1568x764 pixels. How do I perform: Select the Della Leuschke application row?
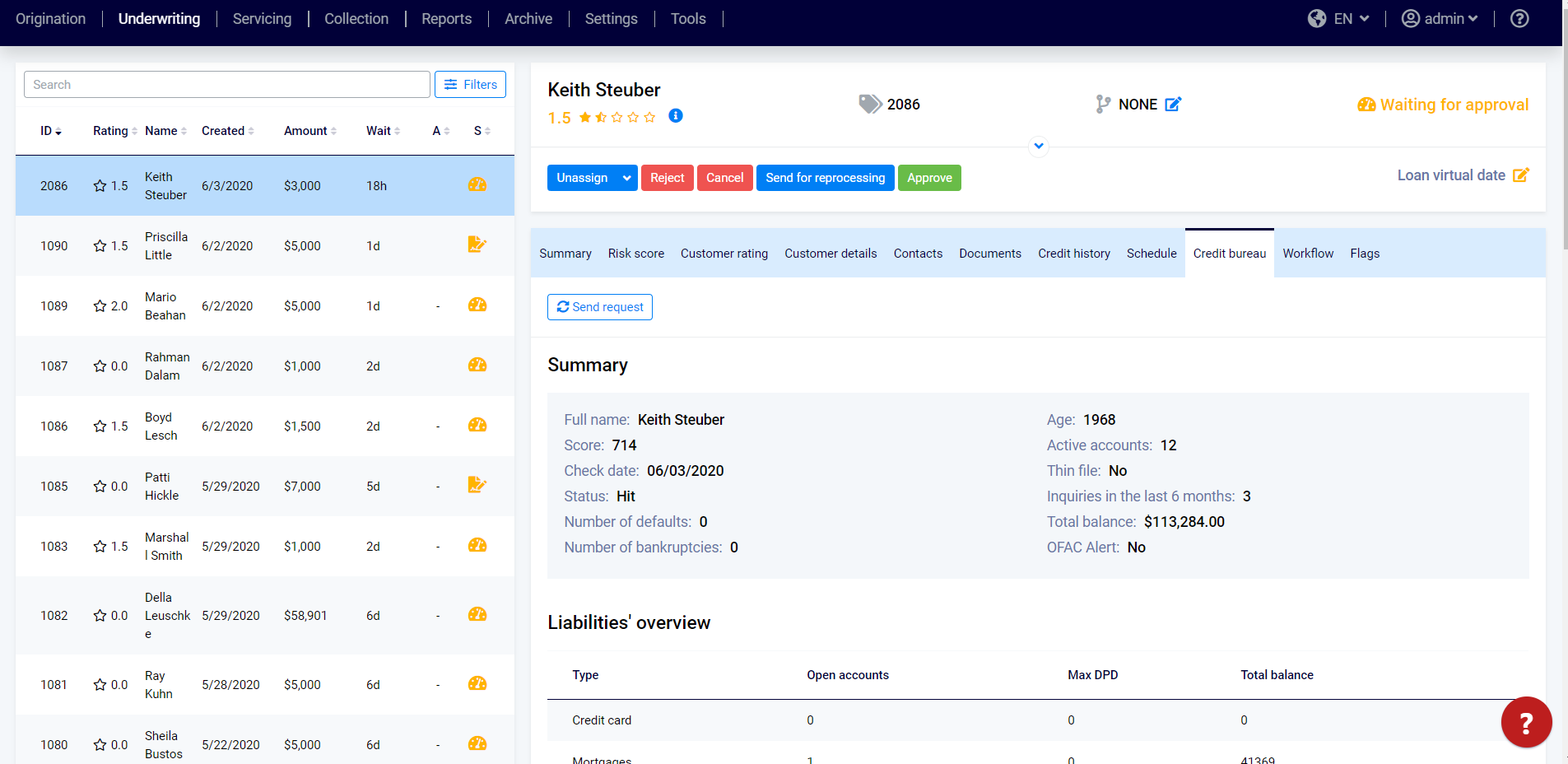[x=265, y=615]
